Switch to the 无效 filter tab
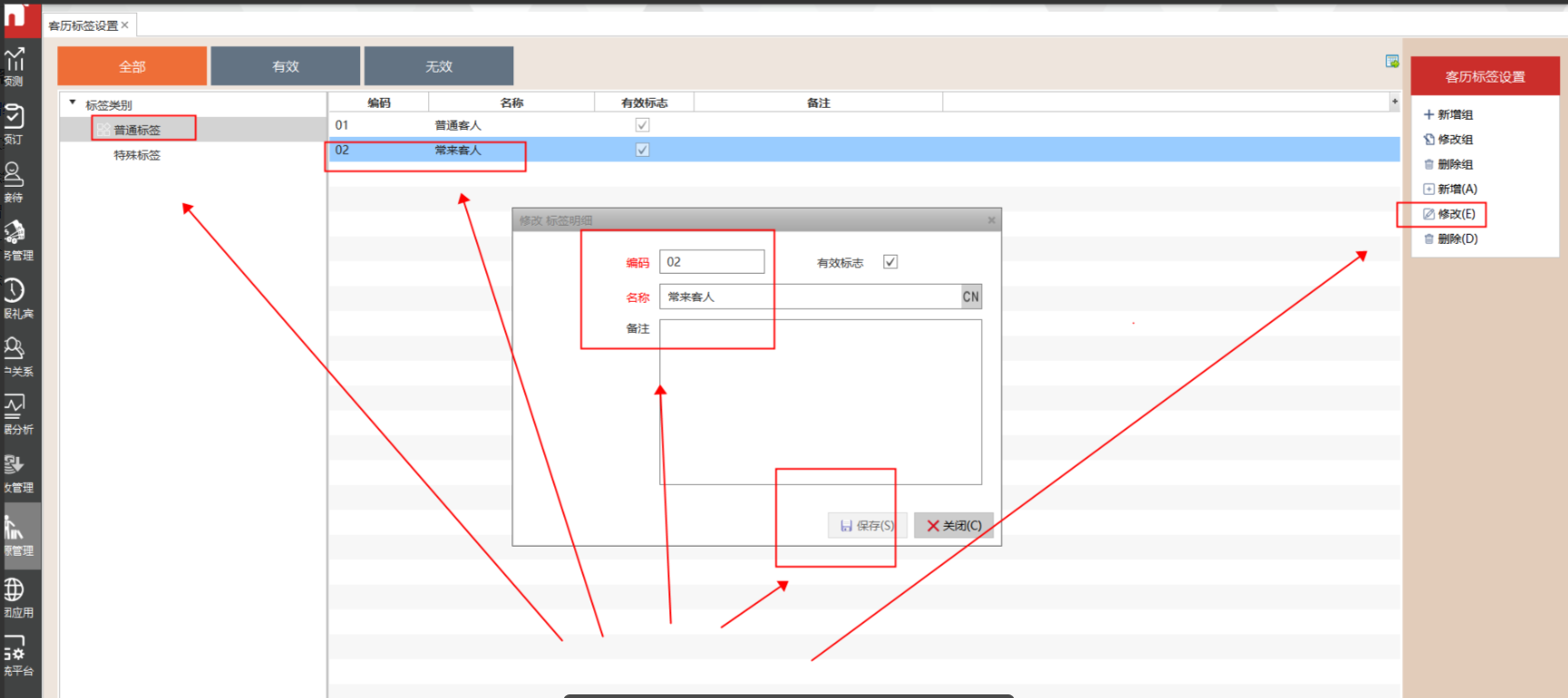The width and height of the screenshot is (1568, 698). (x=439, y=66)
